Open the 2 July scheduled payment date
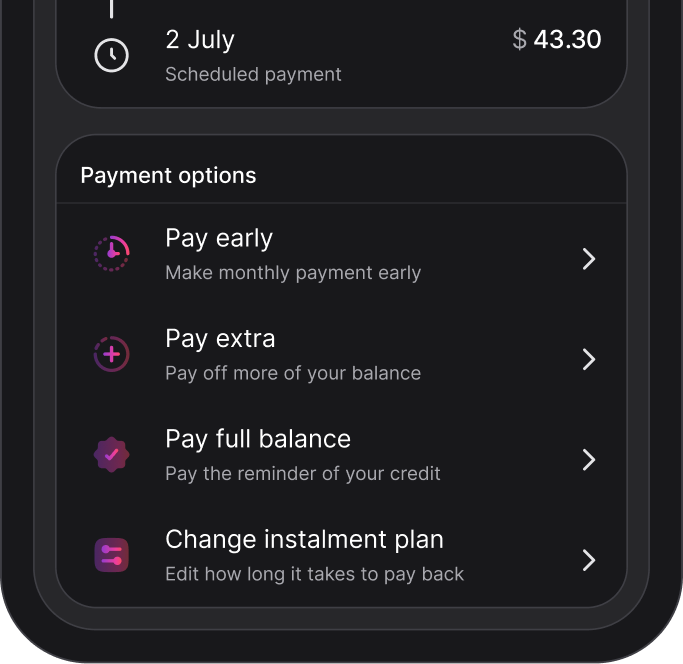The image size is (683, 664). [x=200, y=40]
